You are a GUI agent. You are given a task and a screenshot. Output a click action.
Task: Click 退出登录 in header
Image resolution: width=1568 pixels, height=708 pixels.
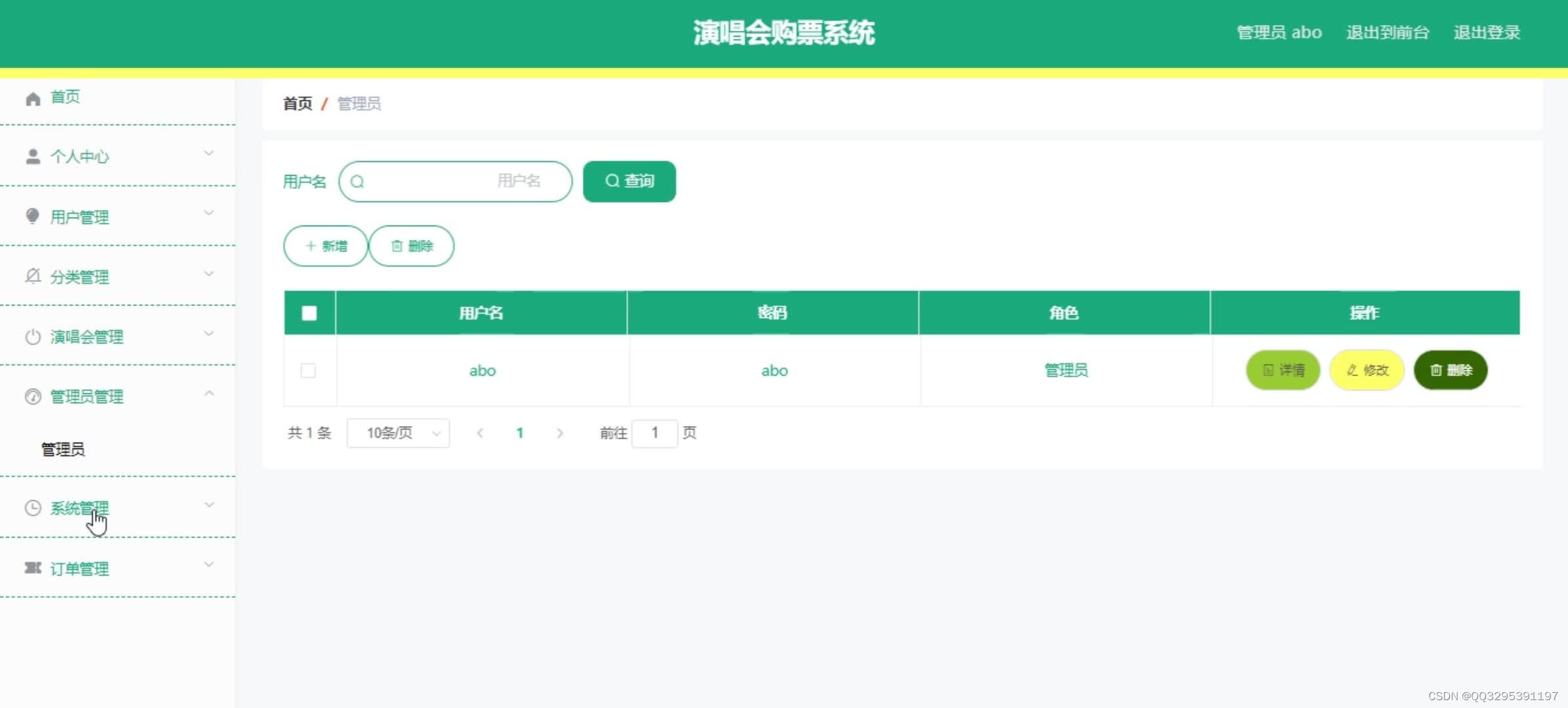click(x=1487, y=33)
